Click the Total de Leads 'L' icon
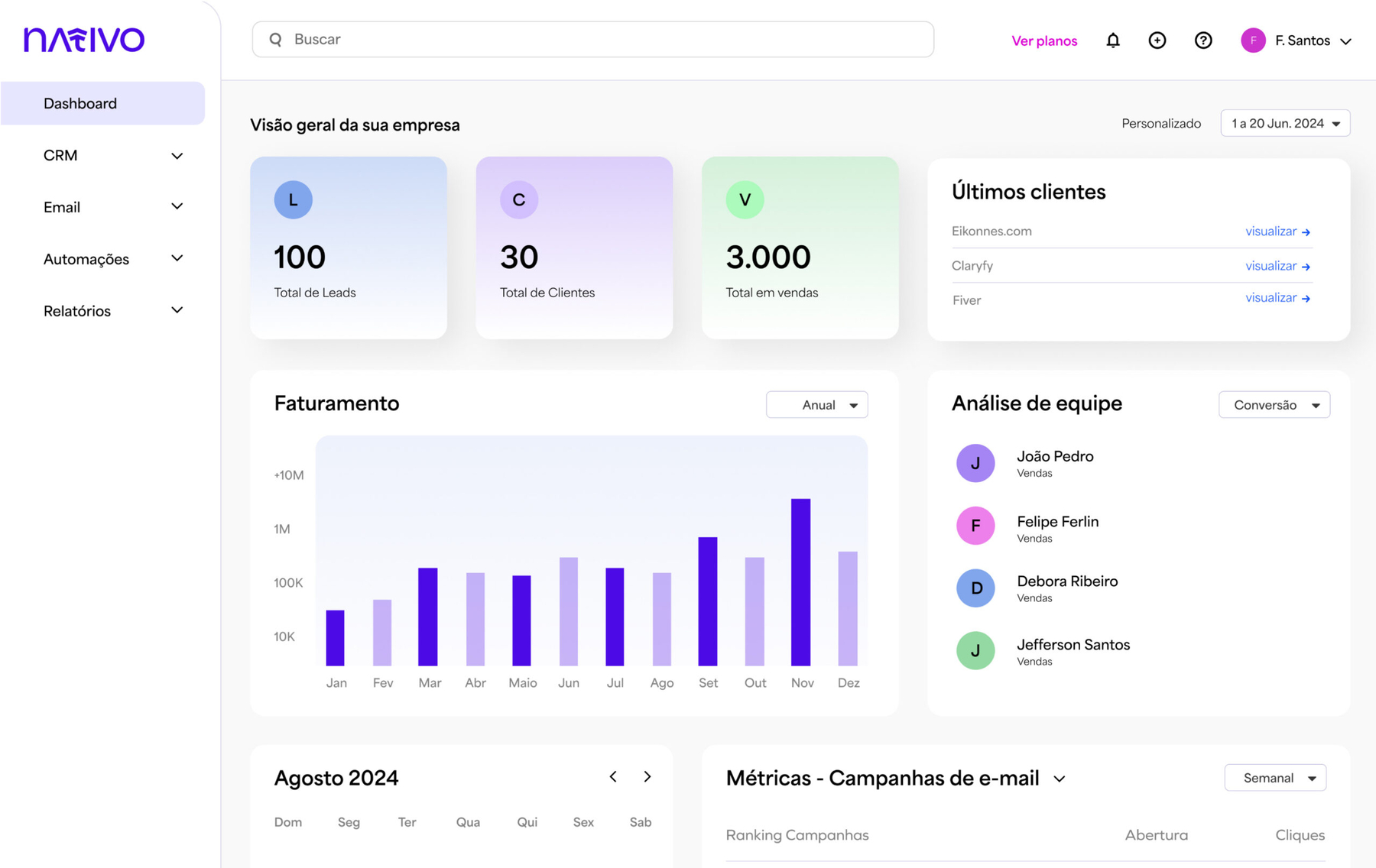Image resolution: width=1376 pixels, height=868 pixels. click(293, 200)
